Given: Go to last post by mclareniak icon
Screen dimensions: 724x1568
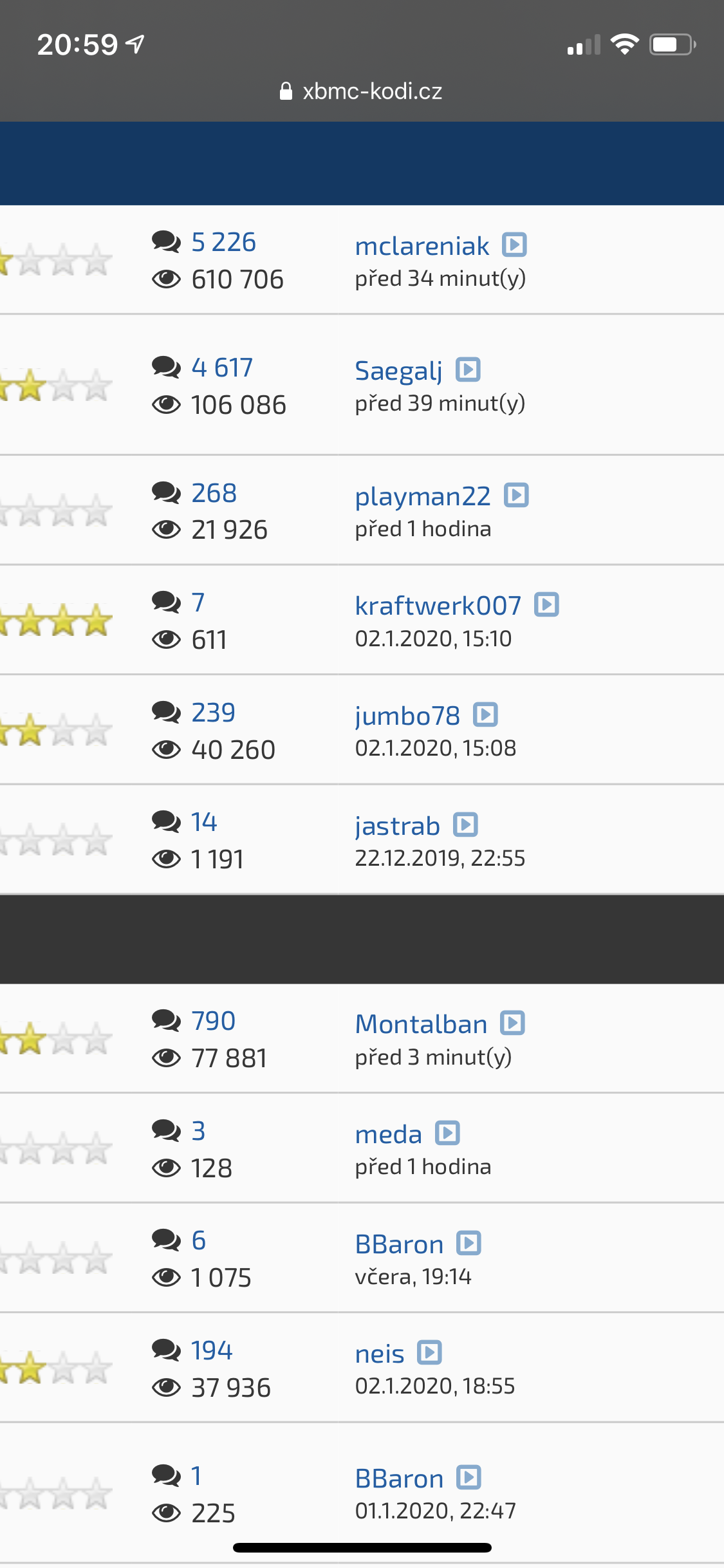Looking at the screenshot, I should pyautogui.click(x=515, y=245).
